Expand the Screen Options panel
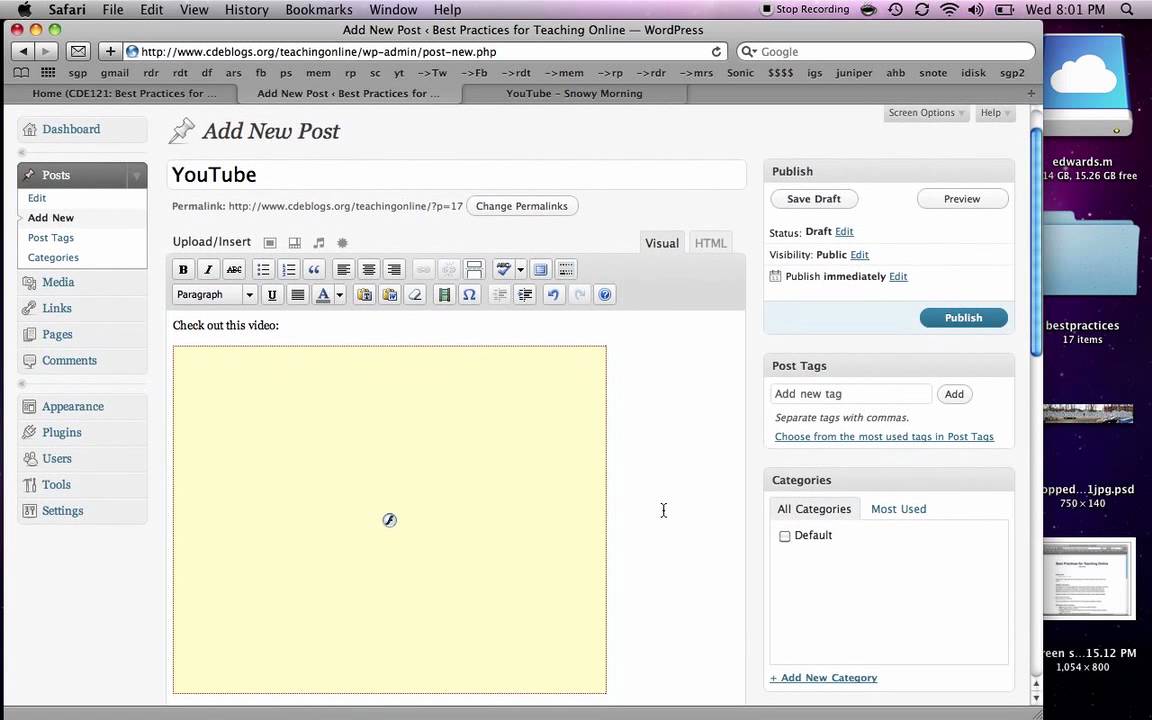Image resolution: width=1152 pixels, height=720 pixels. point(926,113)
